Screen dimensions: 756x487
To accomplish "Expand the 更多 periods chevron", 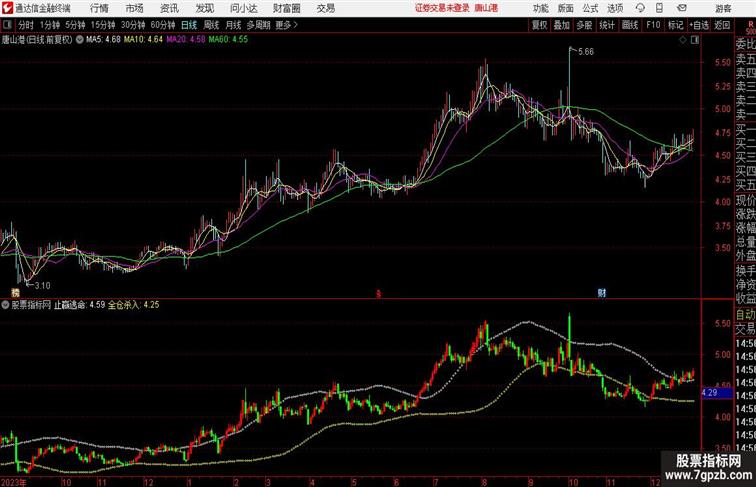I will pyautogui.click(x=287, y=25).
